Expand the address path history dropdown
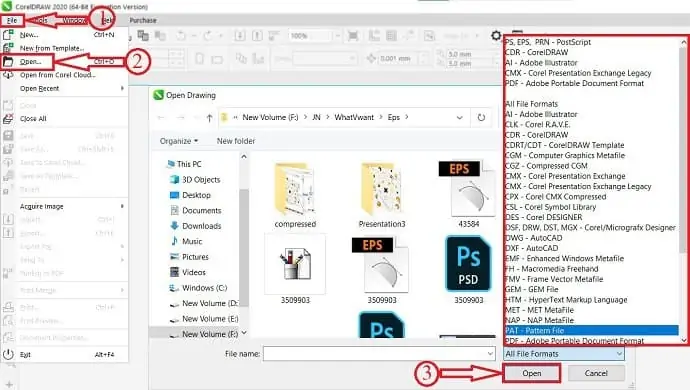 point(459,118)
